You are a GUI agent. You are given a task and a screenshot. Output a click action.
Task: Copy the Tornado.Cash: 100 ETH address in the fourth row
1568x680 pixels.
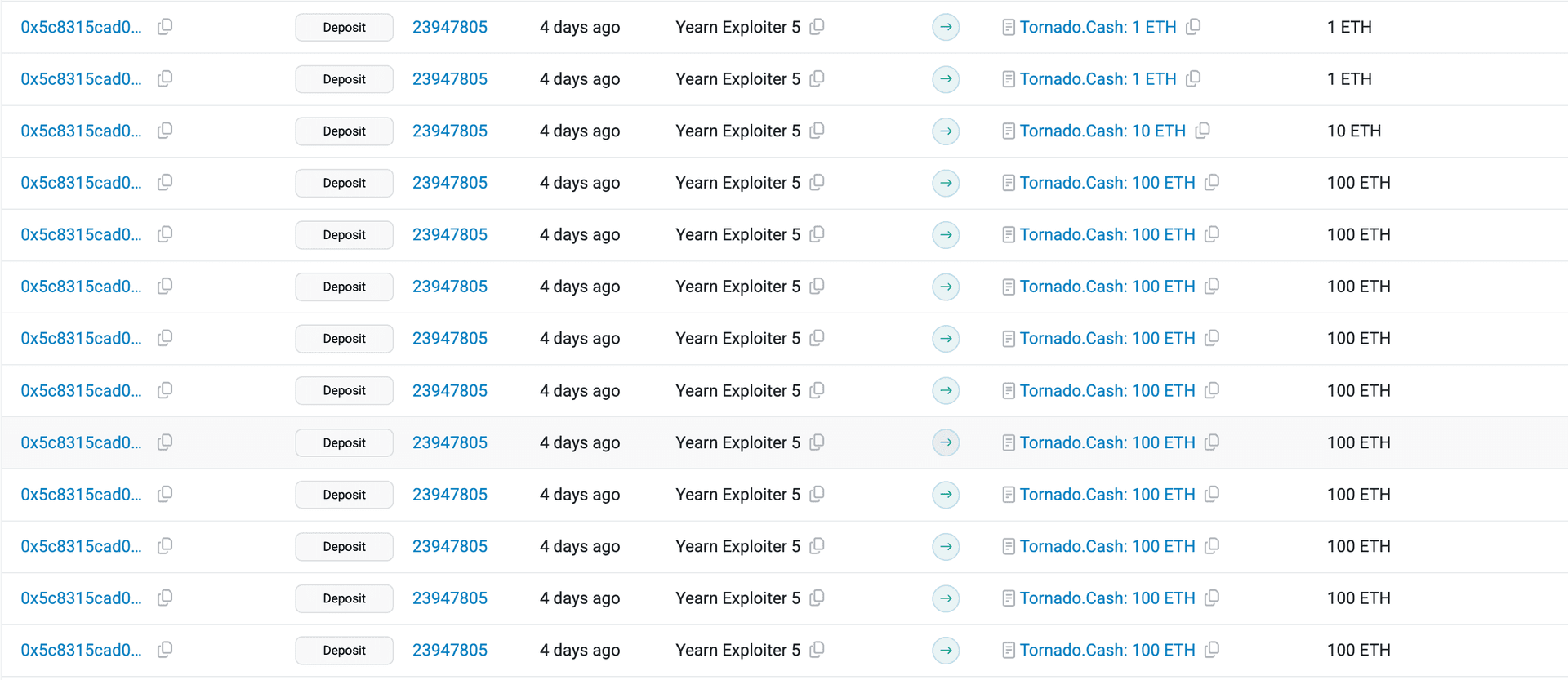tap(1211, 183)
